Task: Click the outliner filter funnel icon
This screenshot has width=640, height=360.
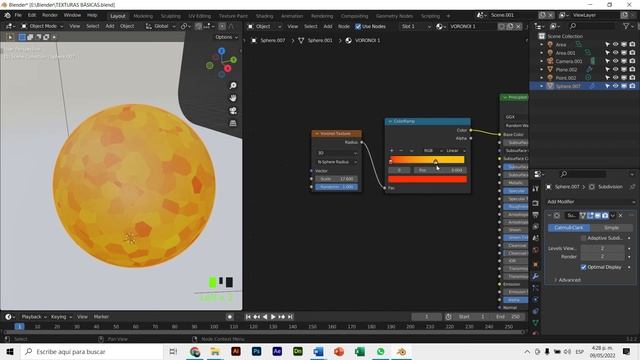Action: (626, 26)
